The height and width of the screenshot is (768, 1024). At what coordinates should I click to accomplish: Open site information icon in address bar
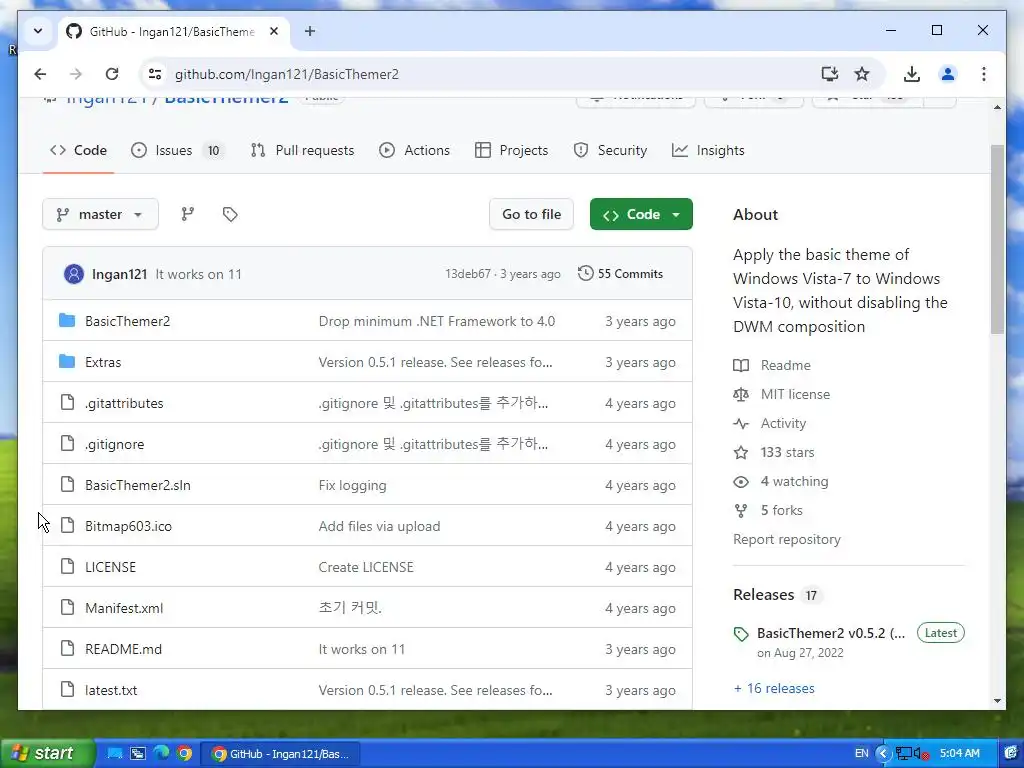pos(155,74)
